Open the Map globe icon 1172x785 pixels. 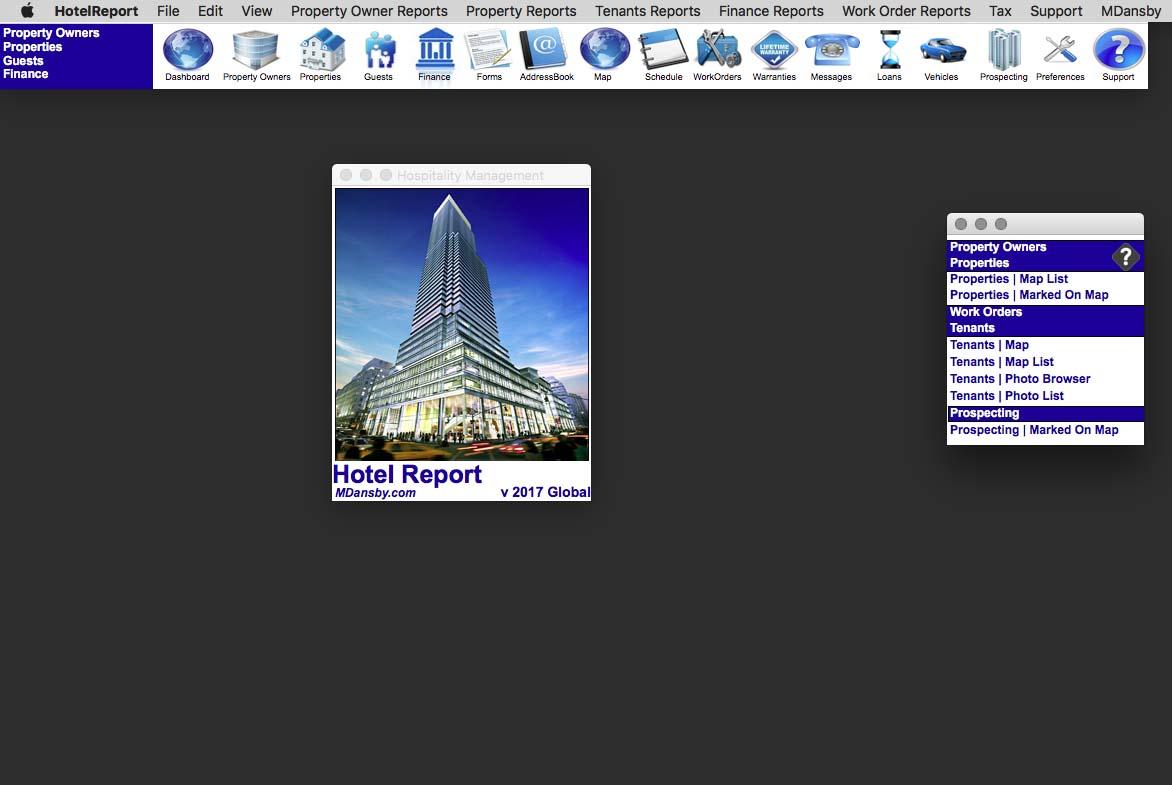[605, 49]
